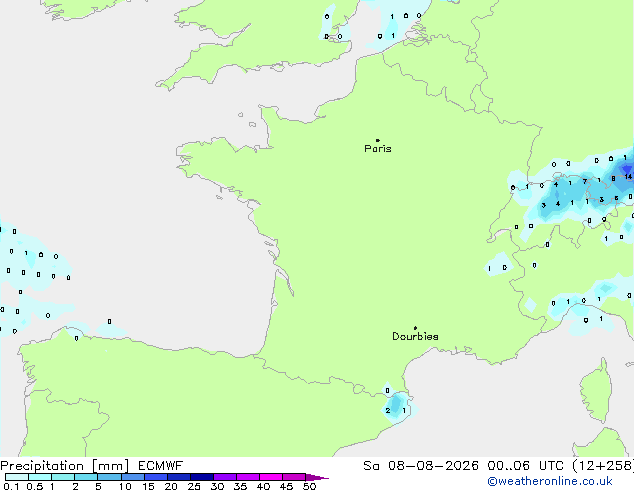Select the 0.1 mm lightest legend swatch

tap(17, 477)
